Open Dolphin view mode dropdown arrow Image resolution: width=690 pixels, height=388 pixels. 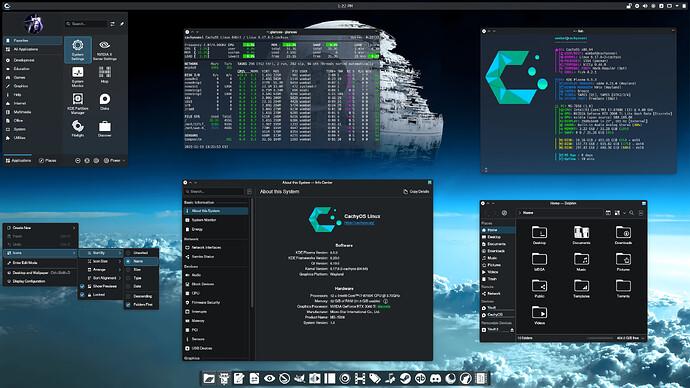[624, 213]
